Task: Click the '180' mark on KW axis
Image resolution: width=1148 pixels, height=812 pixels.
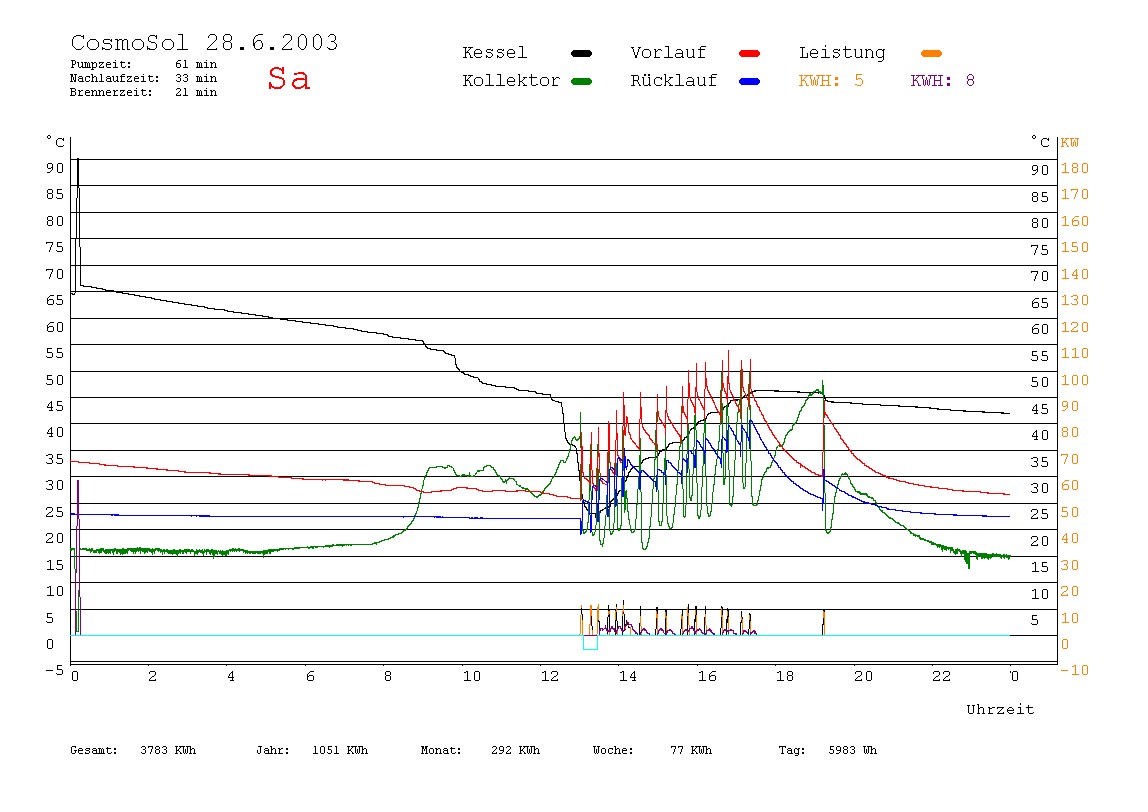Action: point(1075,168)
